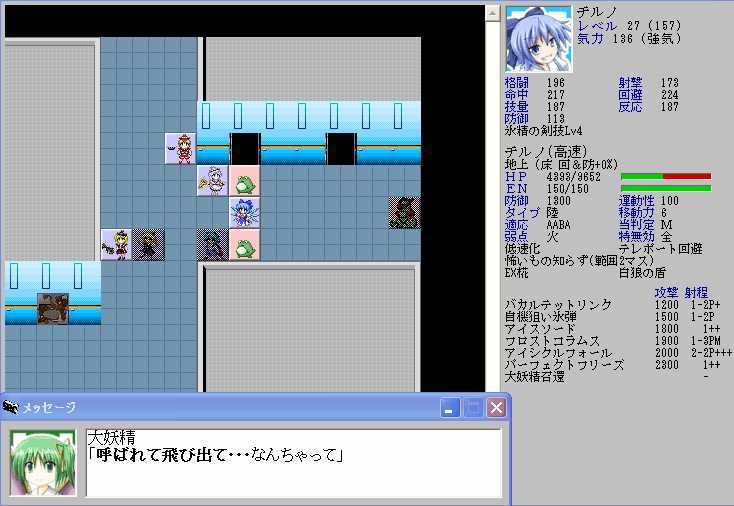Click the 弱点 label

pyautogui.click(x=517, y=236)
